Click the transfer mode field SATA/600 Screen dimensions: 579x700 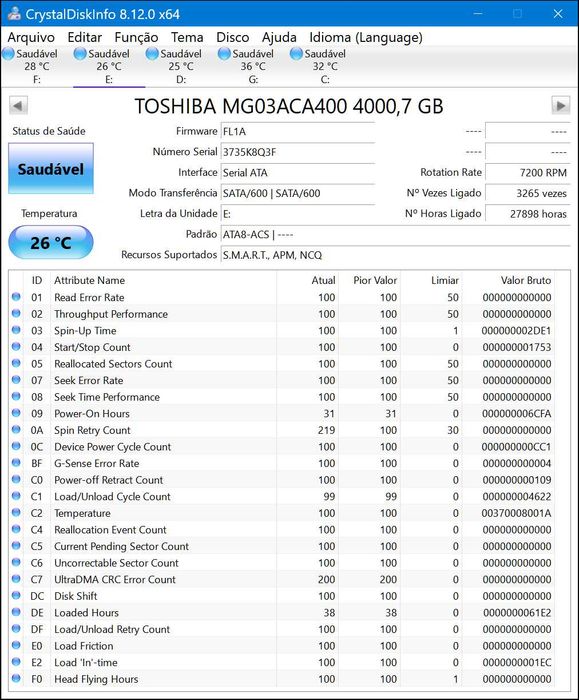click(298, 193)
